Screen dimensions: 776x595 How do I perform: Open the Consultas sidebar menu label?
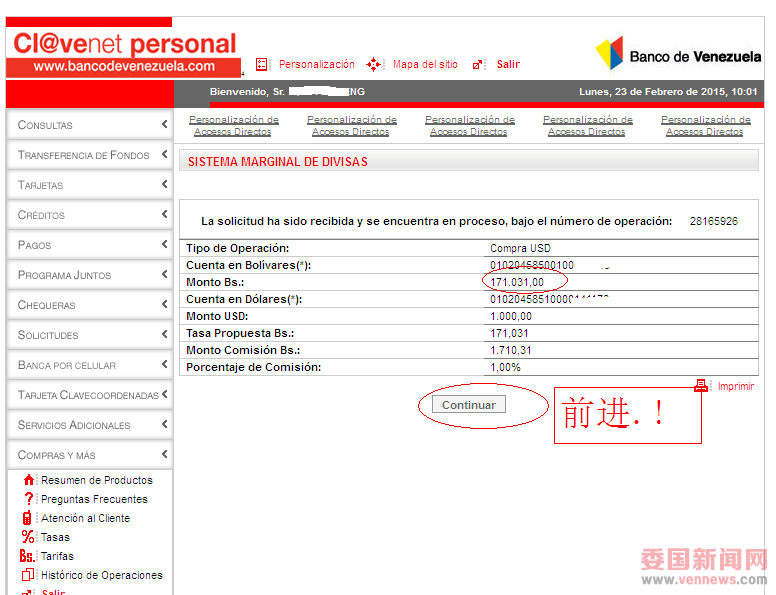click(x=45, y=125)
